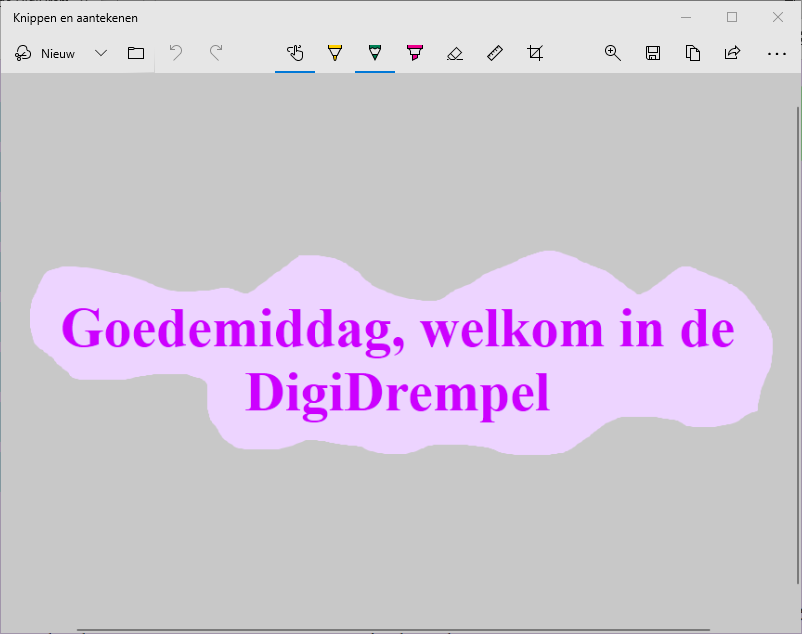Image resolution: width=802 pixels, height=634 pixels.
Task: Open a file with the folder icon
Action: tap(136, 53)
